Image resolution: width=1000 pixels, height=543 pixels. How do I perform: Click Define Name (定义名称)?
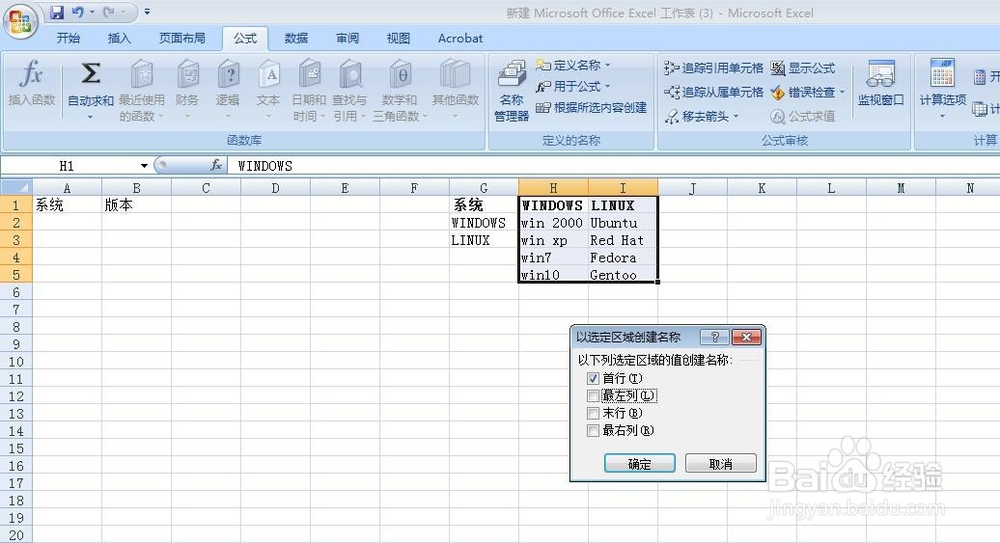571,65
